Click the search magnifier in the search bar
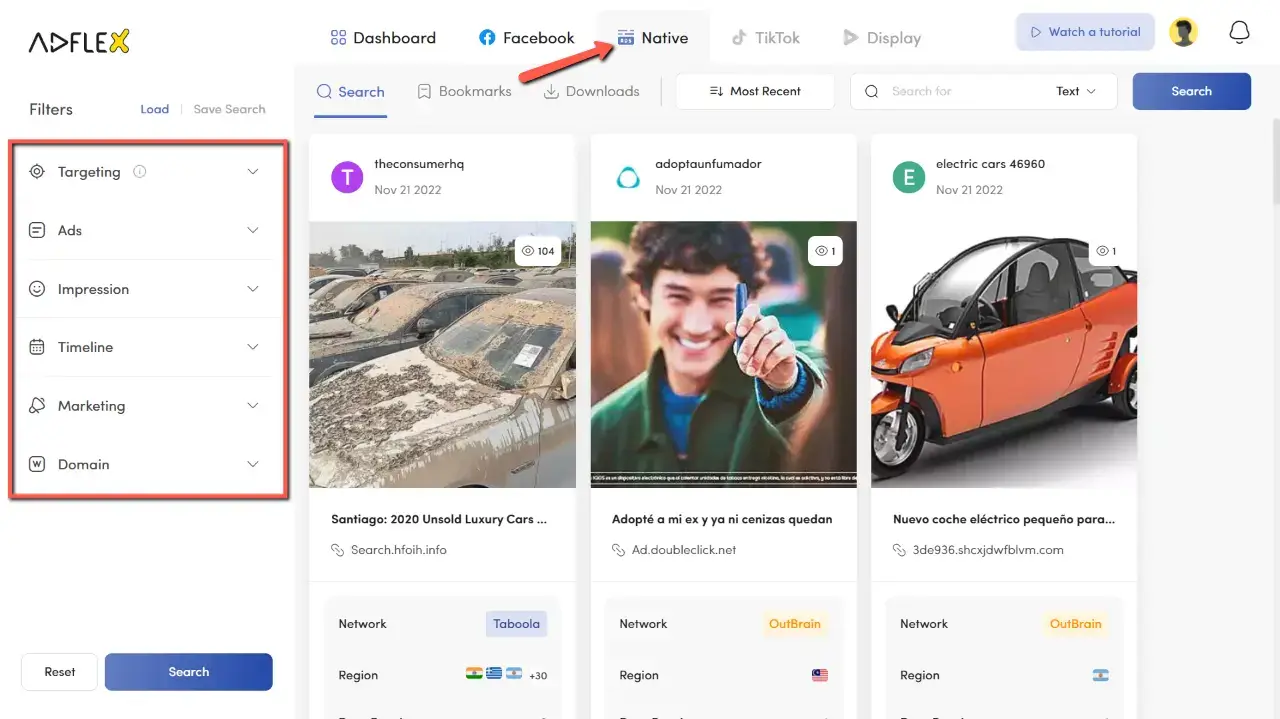 click(872, 91)
